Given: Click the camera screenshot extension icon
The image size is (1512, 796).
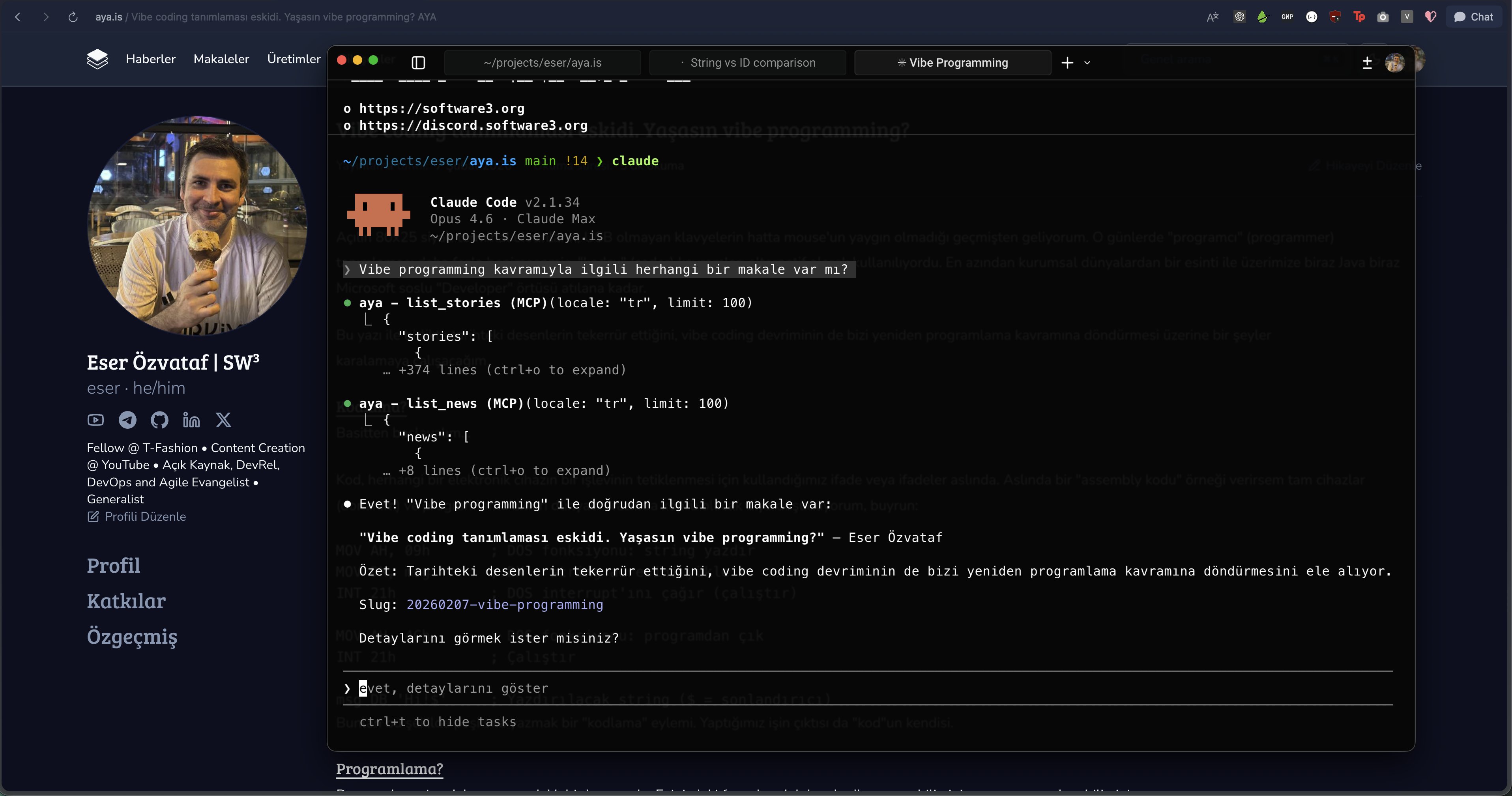Looking at the screenshot, I should [x=1383, y=17].
